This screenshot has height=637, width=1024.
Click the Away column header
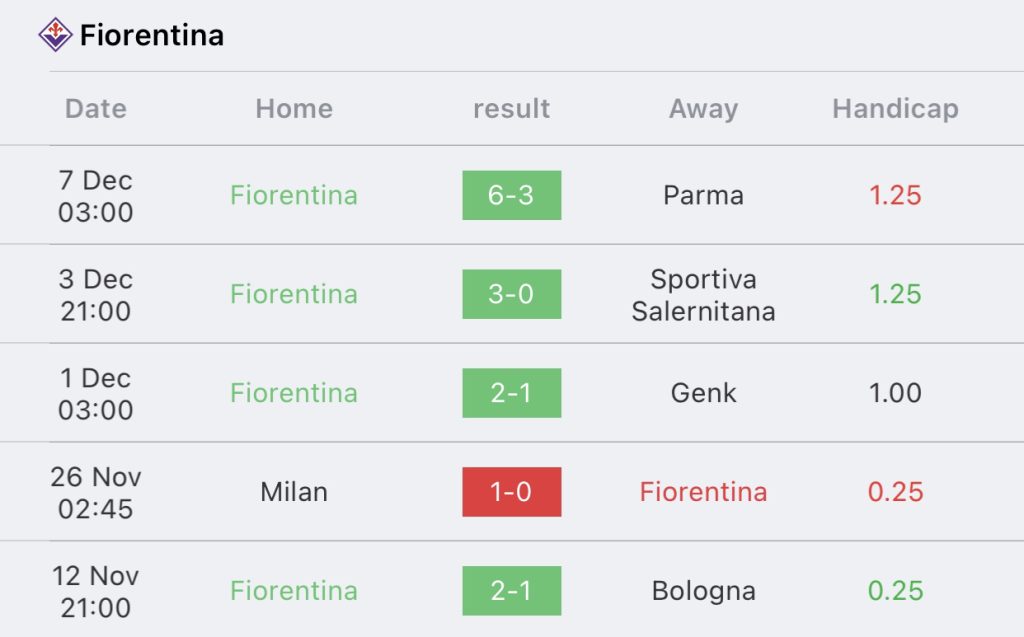(703, 109)
